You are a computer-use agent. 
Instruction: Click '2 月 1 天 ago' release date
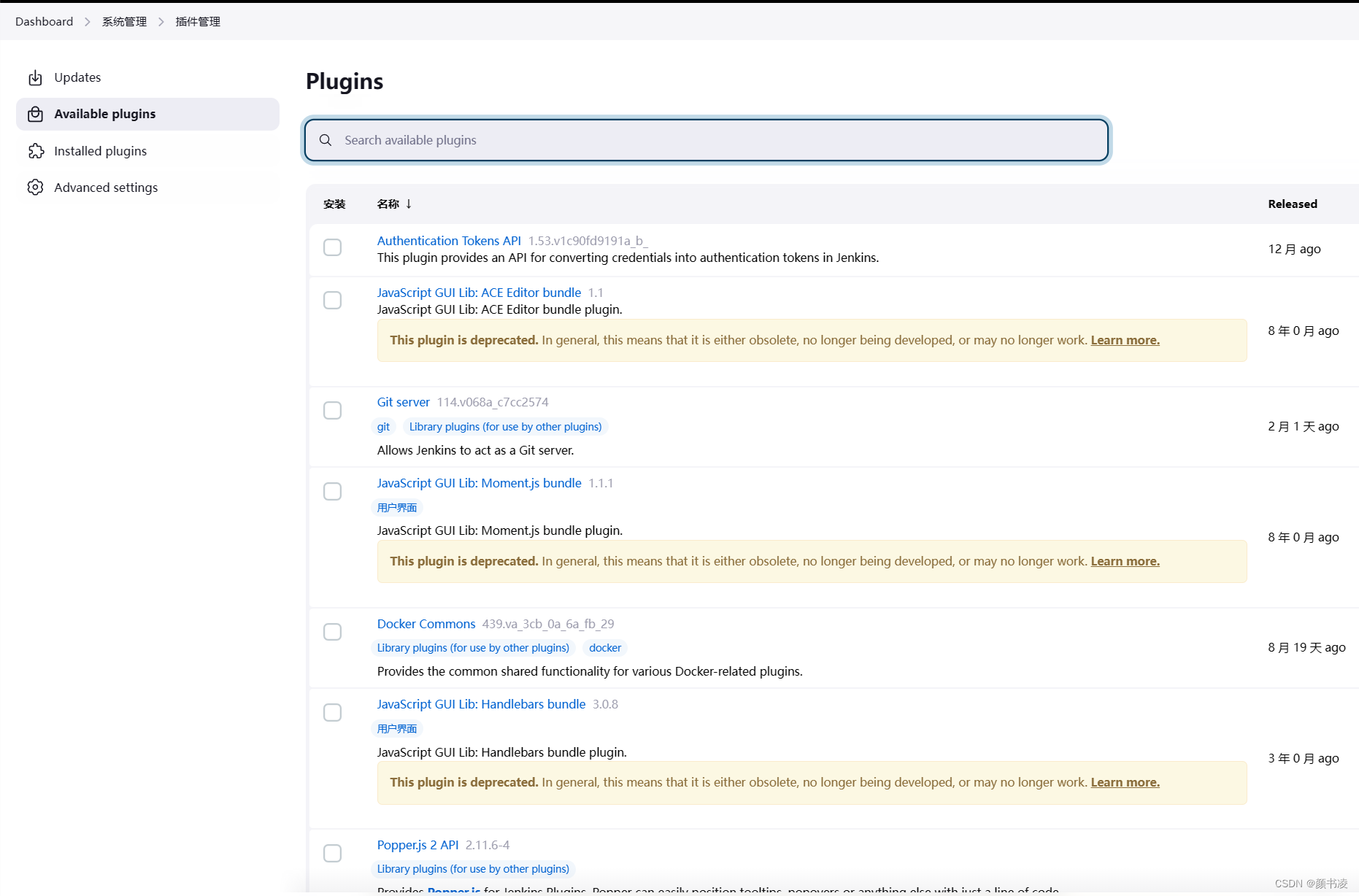(x=1304, y=426)
